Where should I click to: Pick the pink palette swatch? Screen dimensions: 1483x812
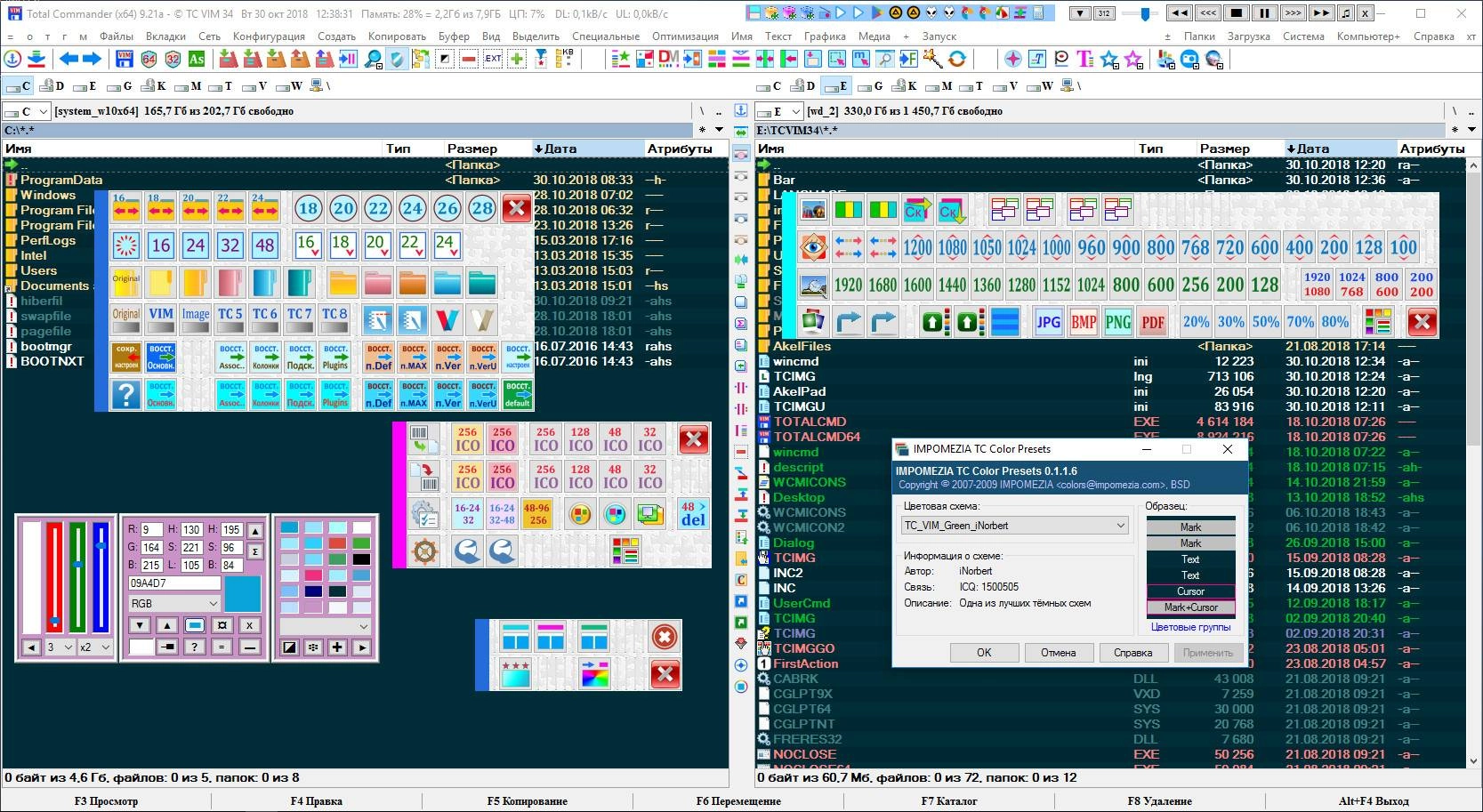tap(313, 575)
